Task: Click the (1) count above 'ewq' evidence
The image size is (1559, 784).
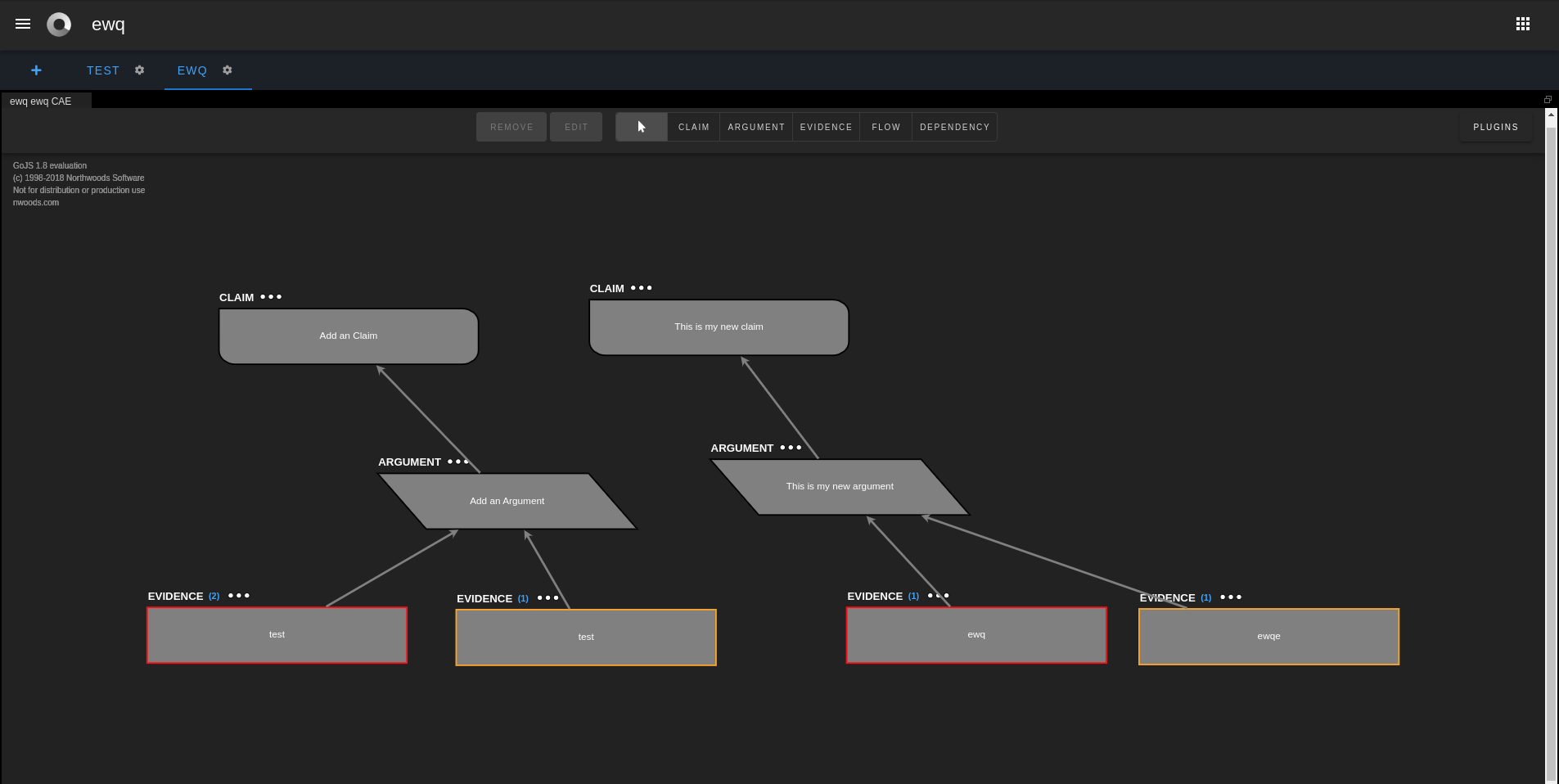Action: click(914, 597)
